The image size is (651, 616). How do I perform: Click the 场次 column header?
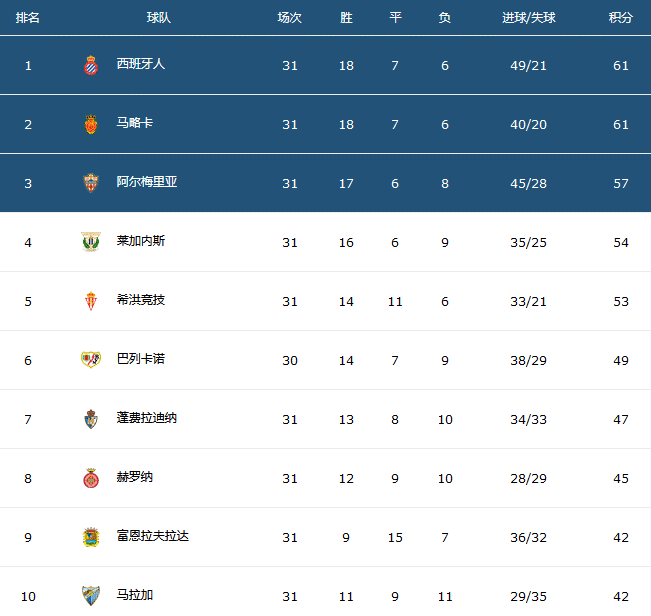pyautogui.click(x=290, y=18)
